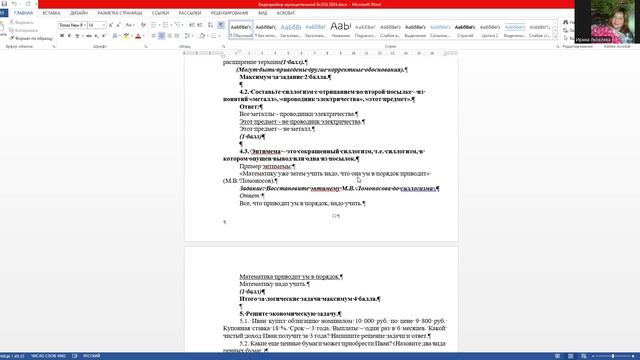Decrease paragraph indent
The image size is (640, 360).
tap(192, 25)
